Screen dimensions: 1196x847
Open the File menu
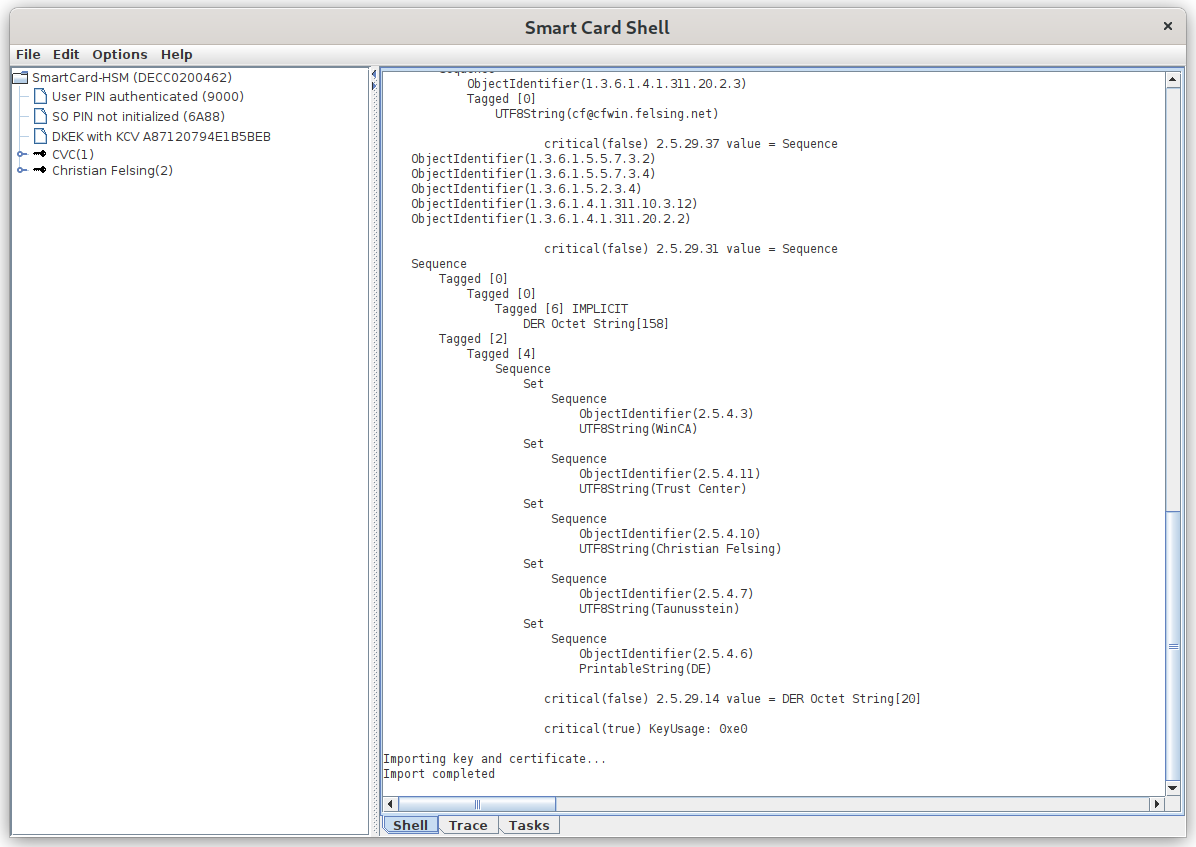click(28, 55)
